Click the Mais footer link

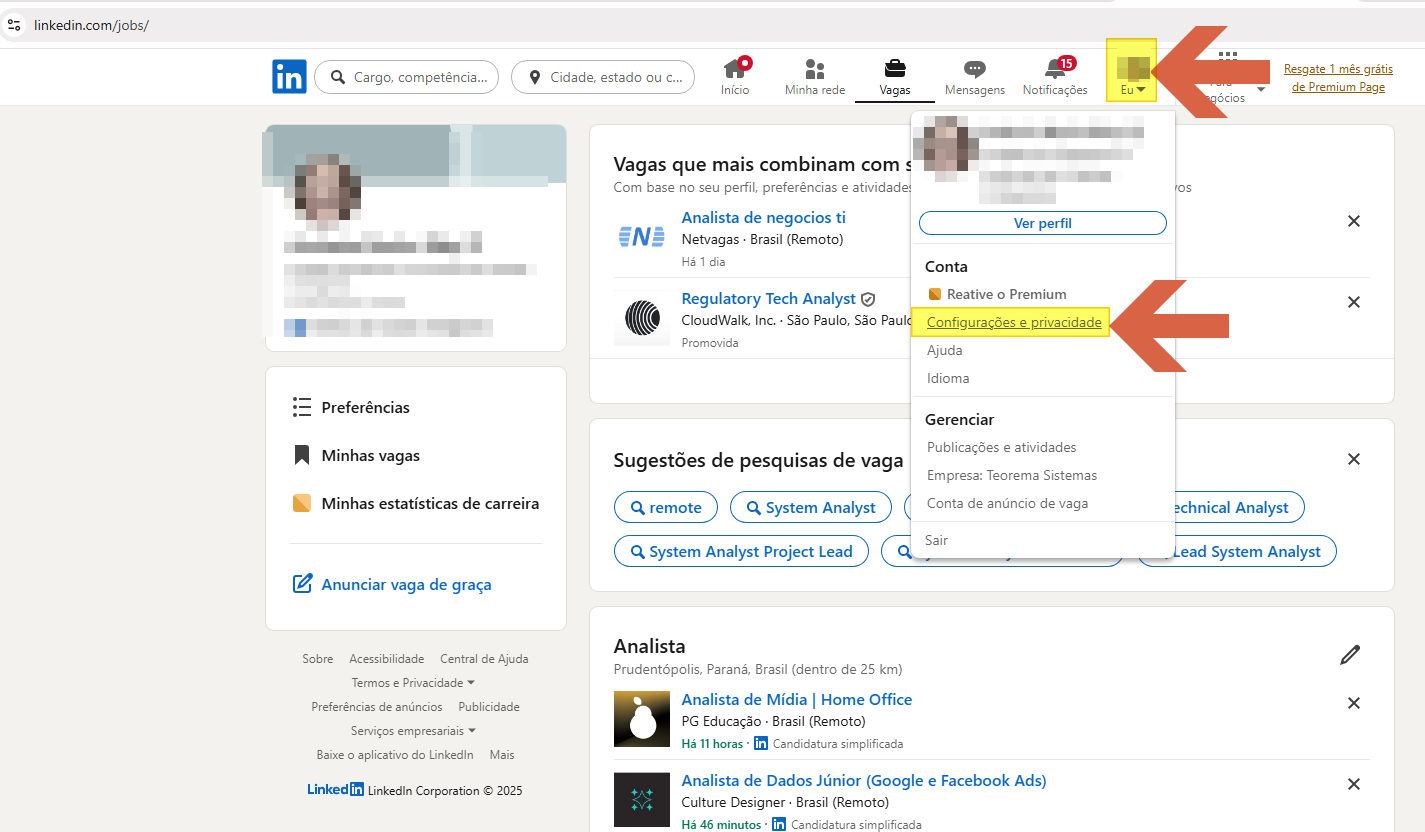502,755
